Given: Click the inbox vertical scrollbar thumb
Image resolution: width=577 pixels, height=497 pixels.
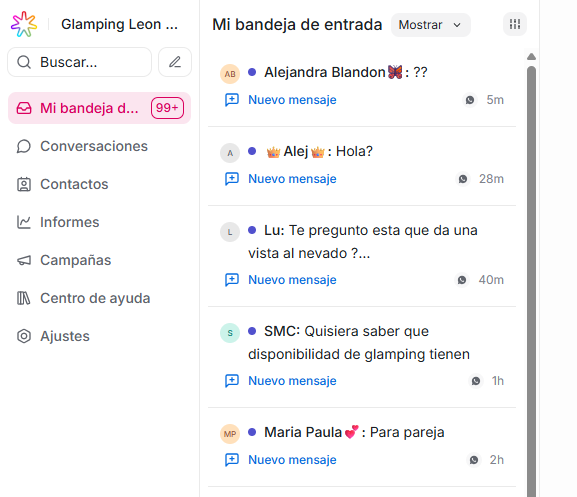Looking at the screenshot, I should 531,281.
